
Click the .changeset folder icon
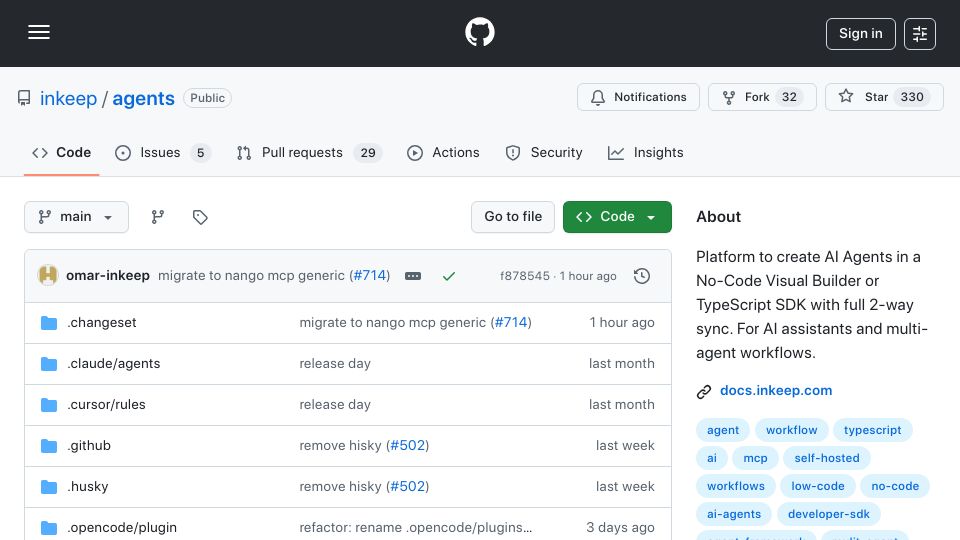pyautogui.click(x=49, y=323)
